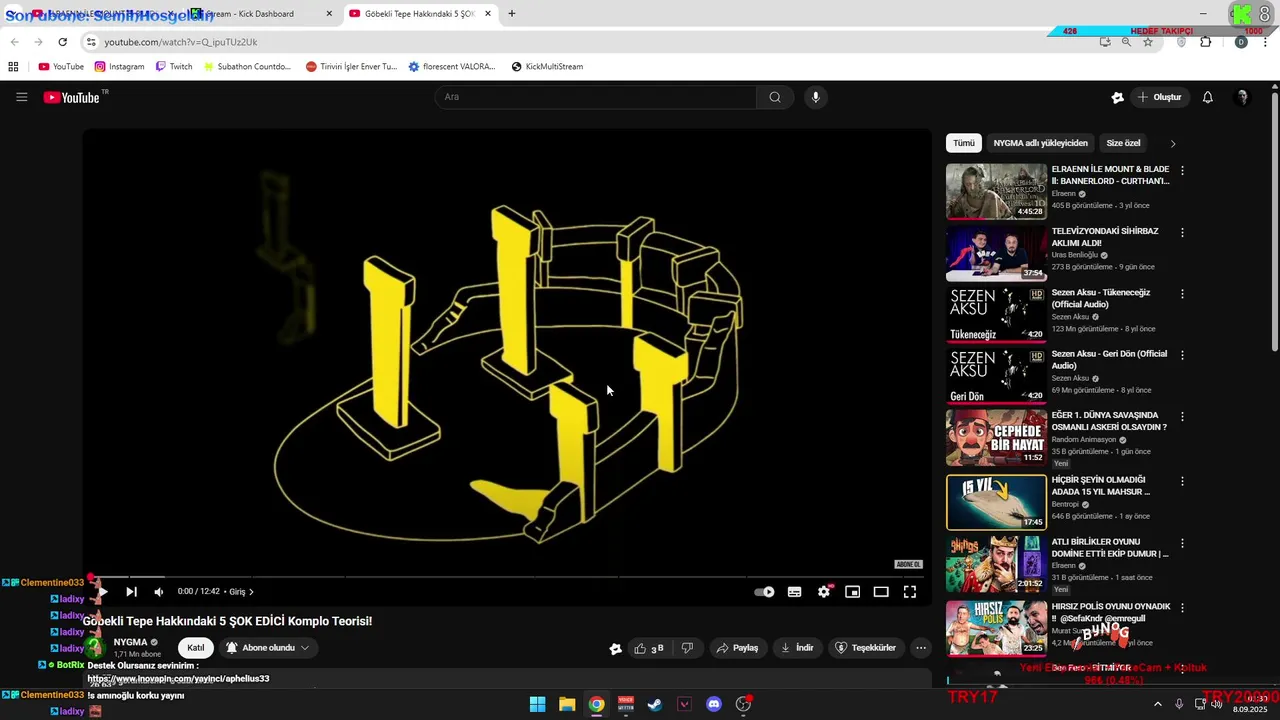Open the Cephede Bir Hayat thumbnail
Image resolution: width=1280 pixels, height=720 pixels.
coord(996,437)
